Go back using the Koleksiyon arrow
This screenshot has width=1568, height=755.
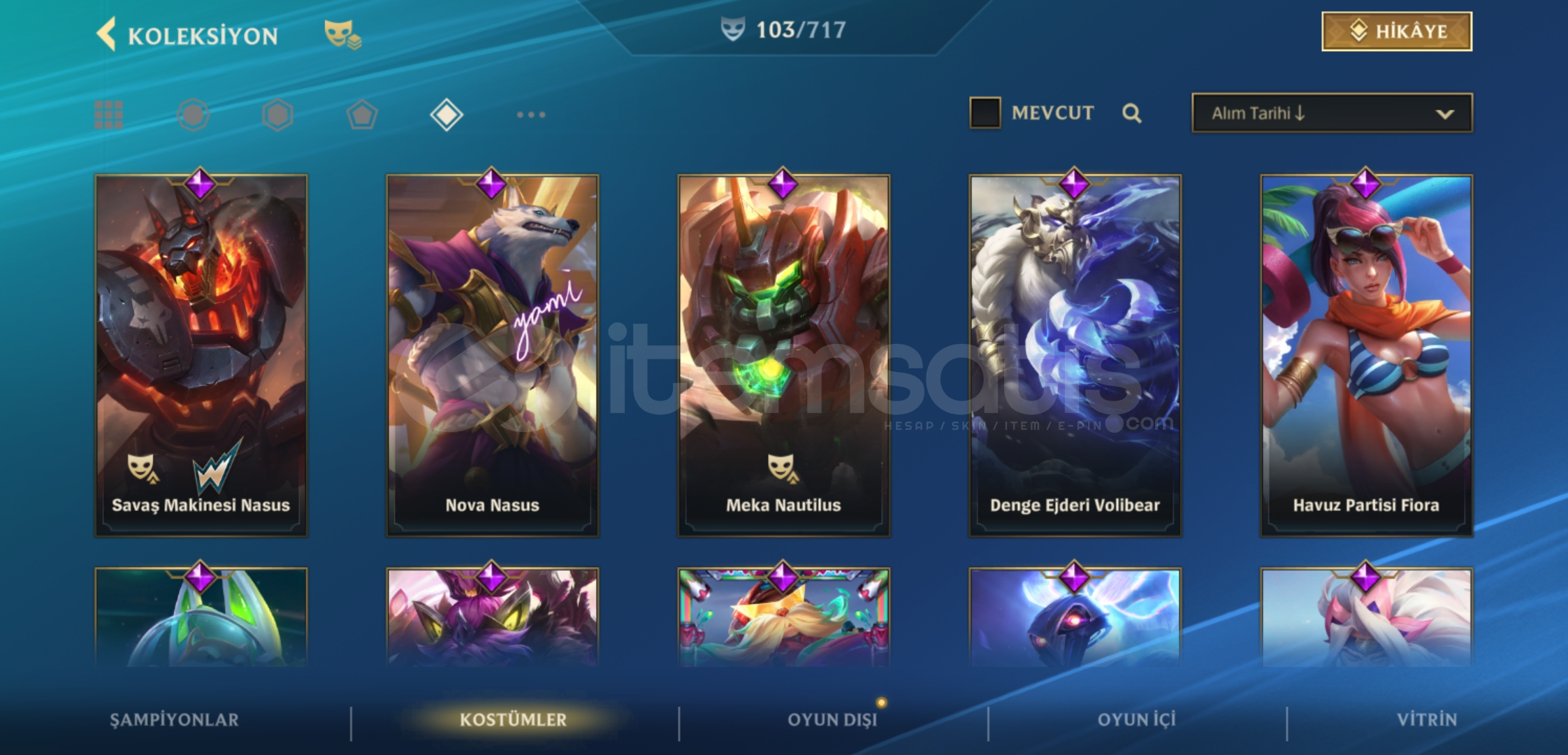(106, 34)
